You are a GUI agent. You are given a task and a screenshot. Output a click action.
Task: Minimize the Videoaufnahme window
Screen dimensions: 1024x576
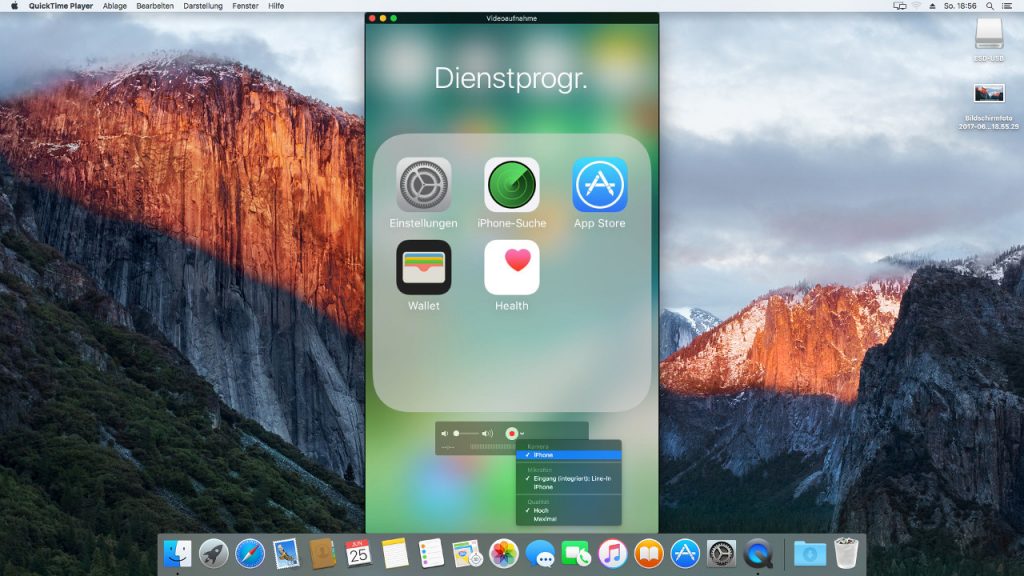pyautogui.click(x=383, y=18)
